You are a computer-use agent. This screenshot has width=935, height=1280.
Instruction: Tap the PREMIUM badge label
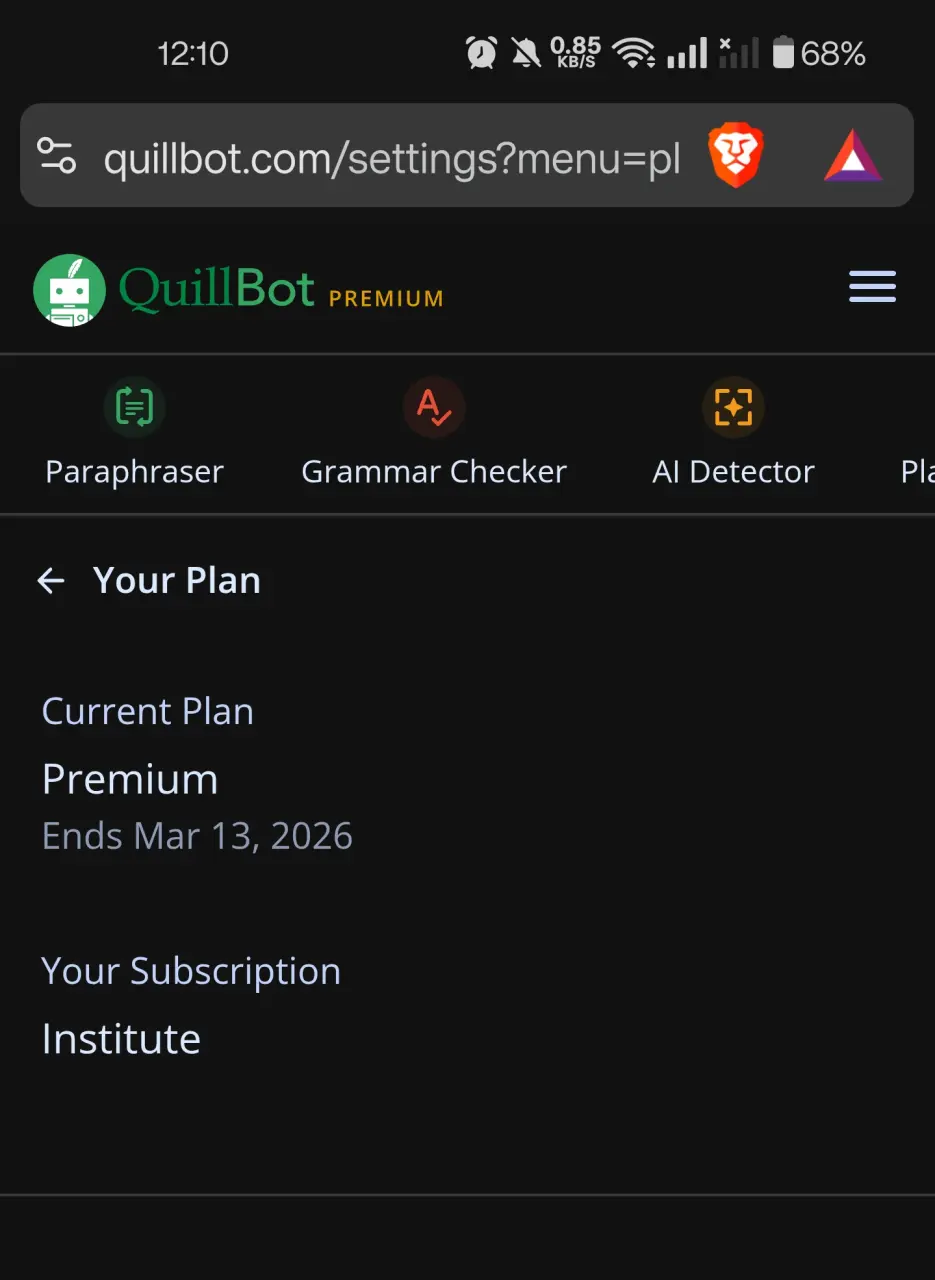(x=386, y=298)
